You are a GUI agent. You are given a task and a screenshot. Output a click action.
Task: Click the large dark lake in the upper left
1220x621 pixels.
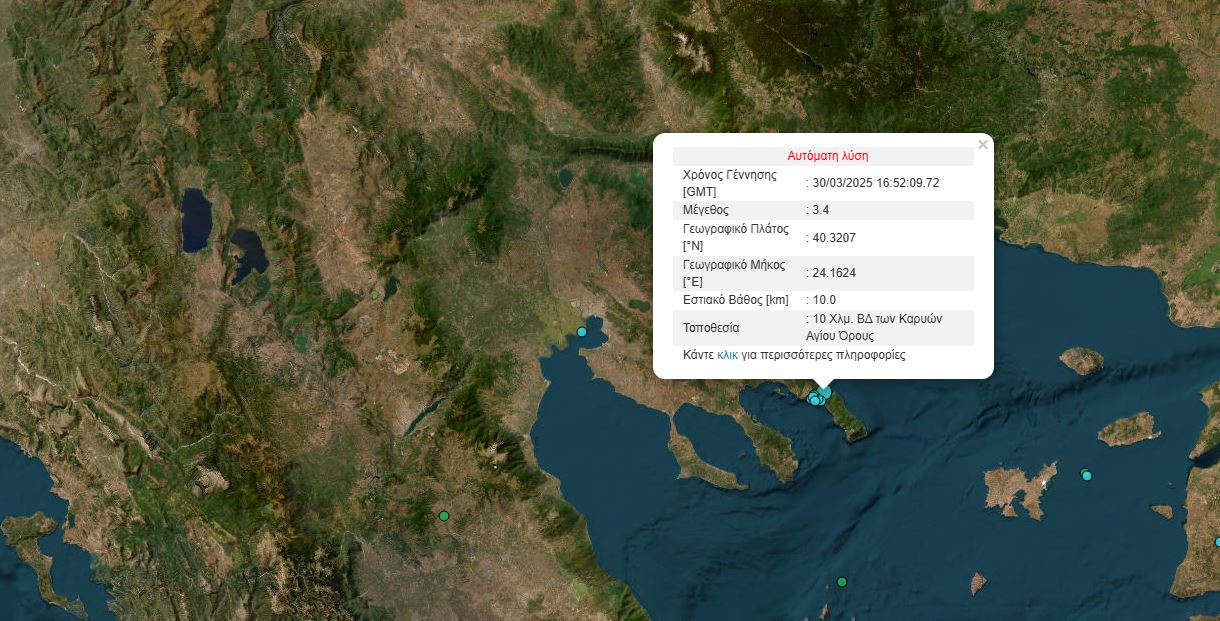[196, 220]
